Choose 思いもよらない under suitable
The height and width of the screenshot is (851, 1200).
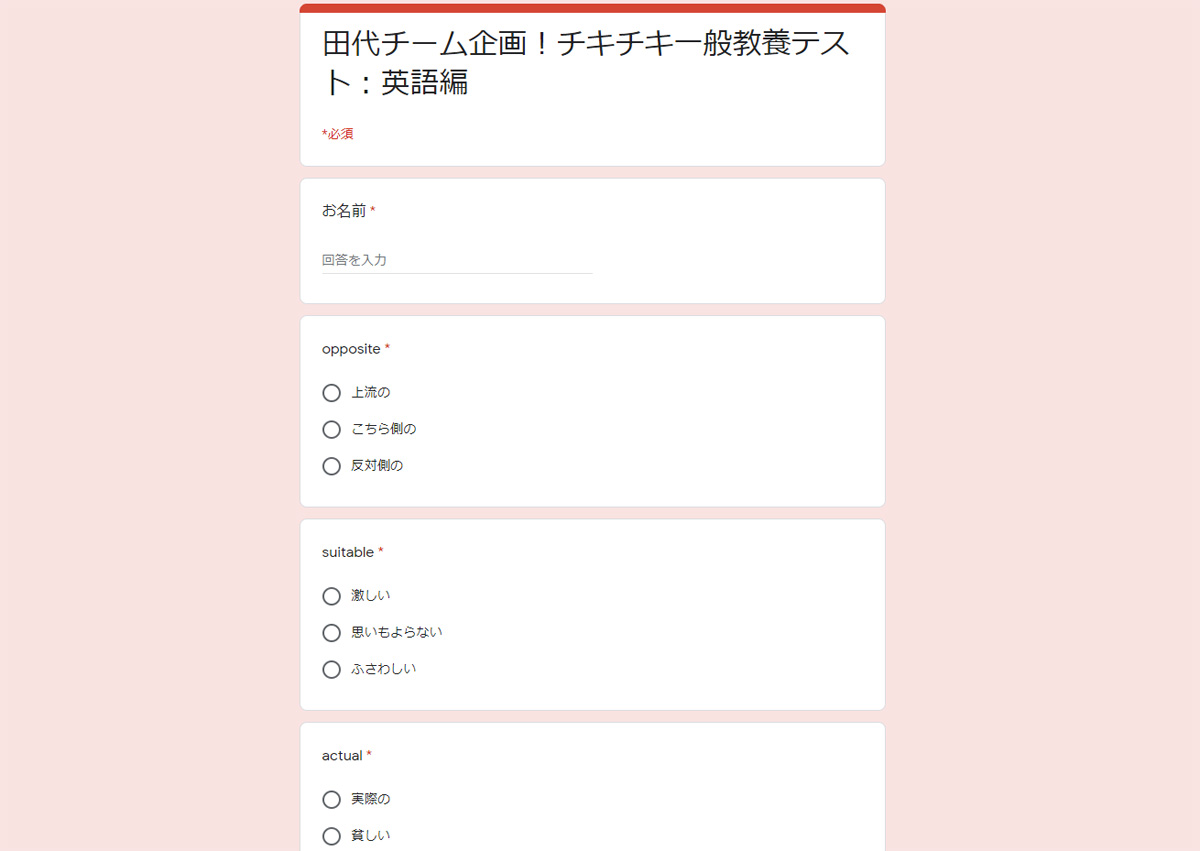point(332,633)
